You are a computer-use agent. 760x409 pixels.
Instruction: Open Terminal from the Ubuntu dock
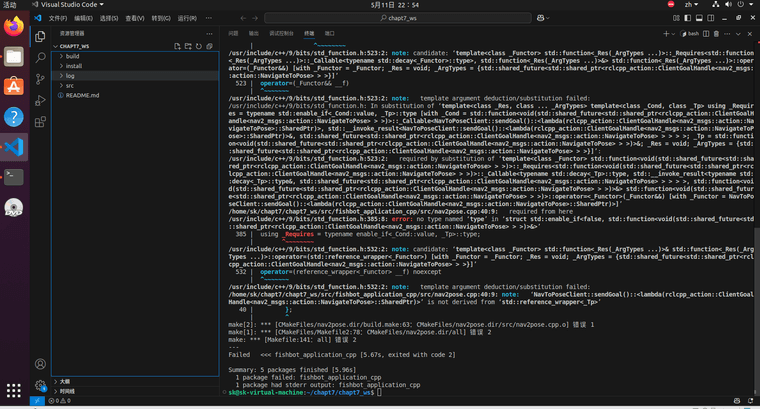click(14, 177)
